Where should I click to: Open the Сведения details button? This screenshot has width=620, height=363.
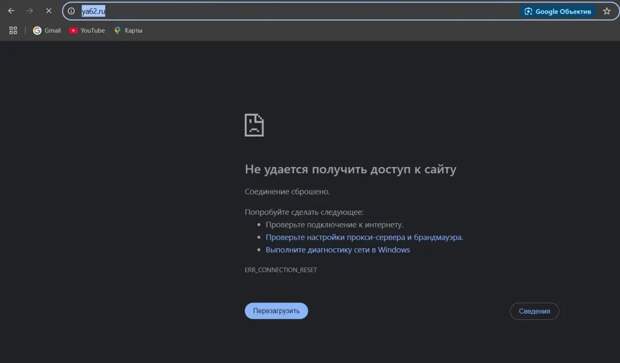[534, 311]
